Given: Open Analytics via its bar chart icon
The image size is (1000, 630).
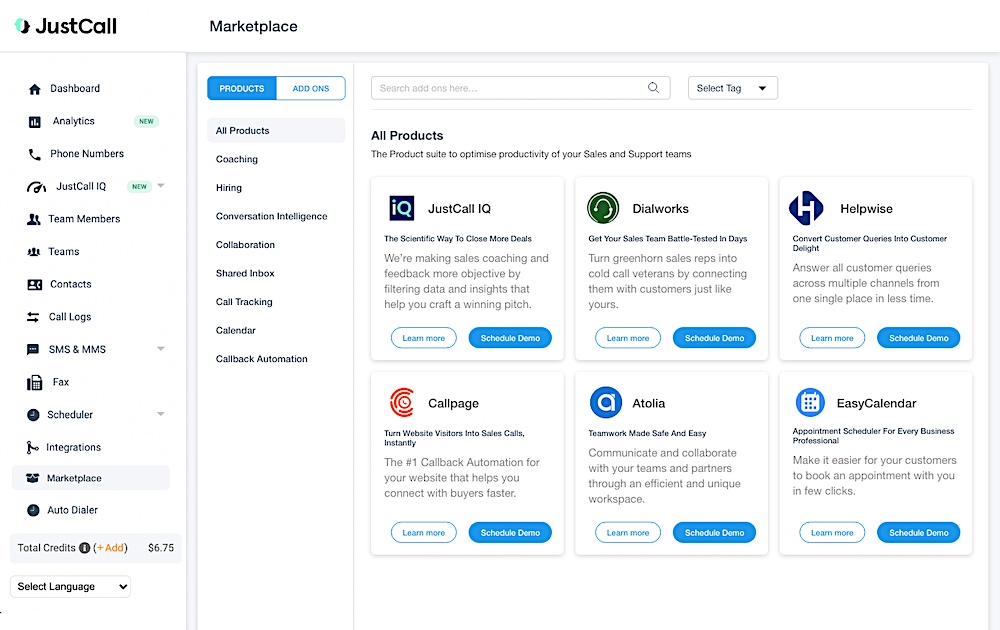Looking at the screenshot, I should 35,122.
